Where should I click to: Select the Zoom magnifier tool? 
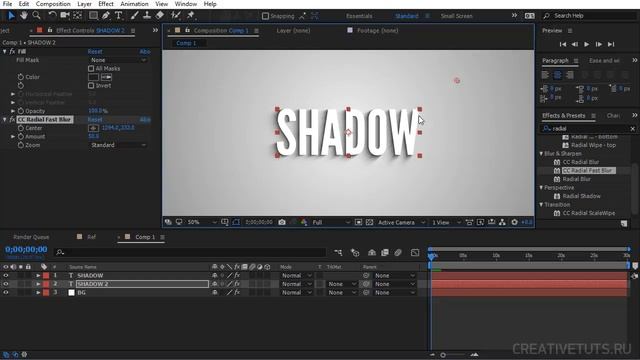point(36,16)
